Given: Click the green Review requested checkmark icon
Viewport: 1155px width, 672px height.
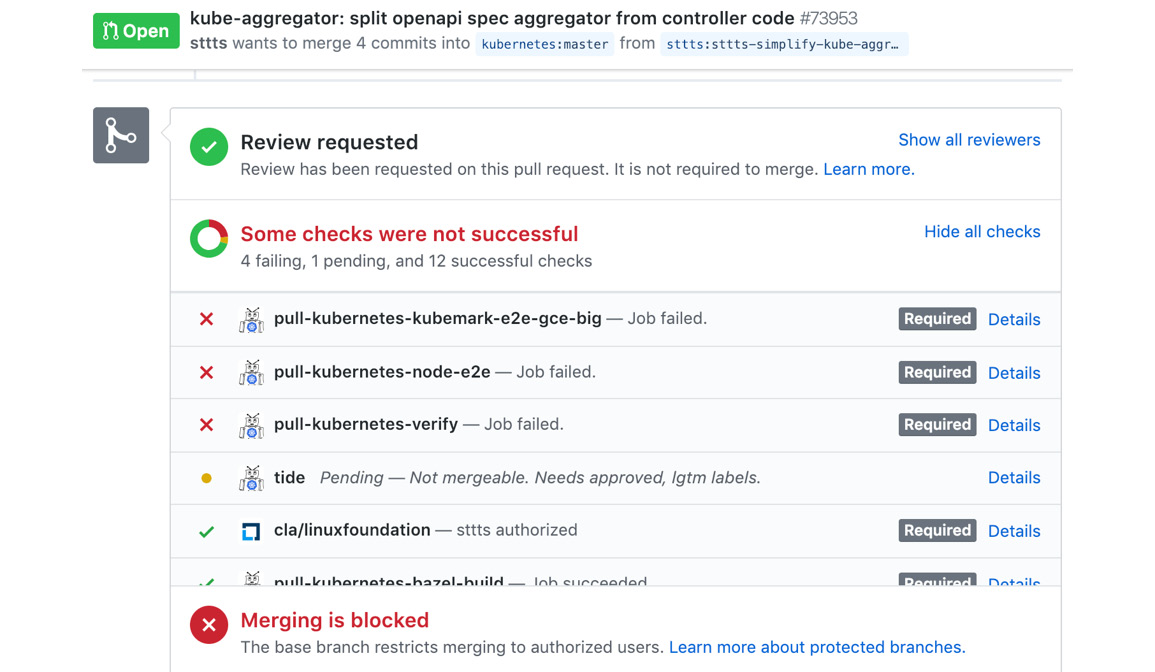Looking at the screenshot, I should pos(209,147).
